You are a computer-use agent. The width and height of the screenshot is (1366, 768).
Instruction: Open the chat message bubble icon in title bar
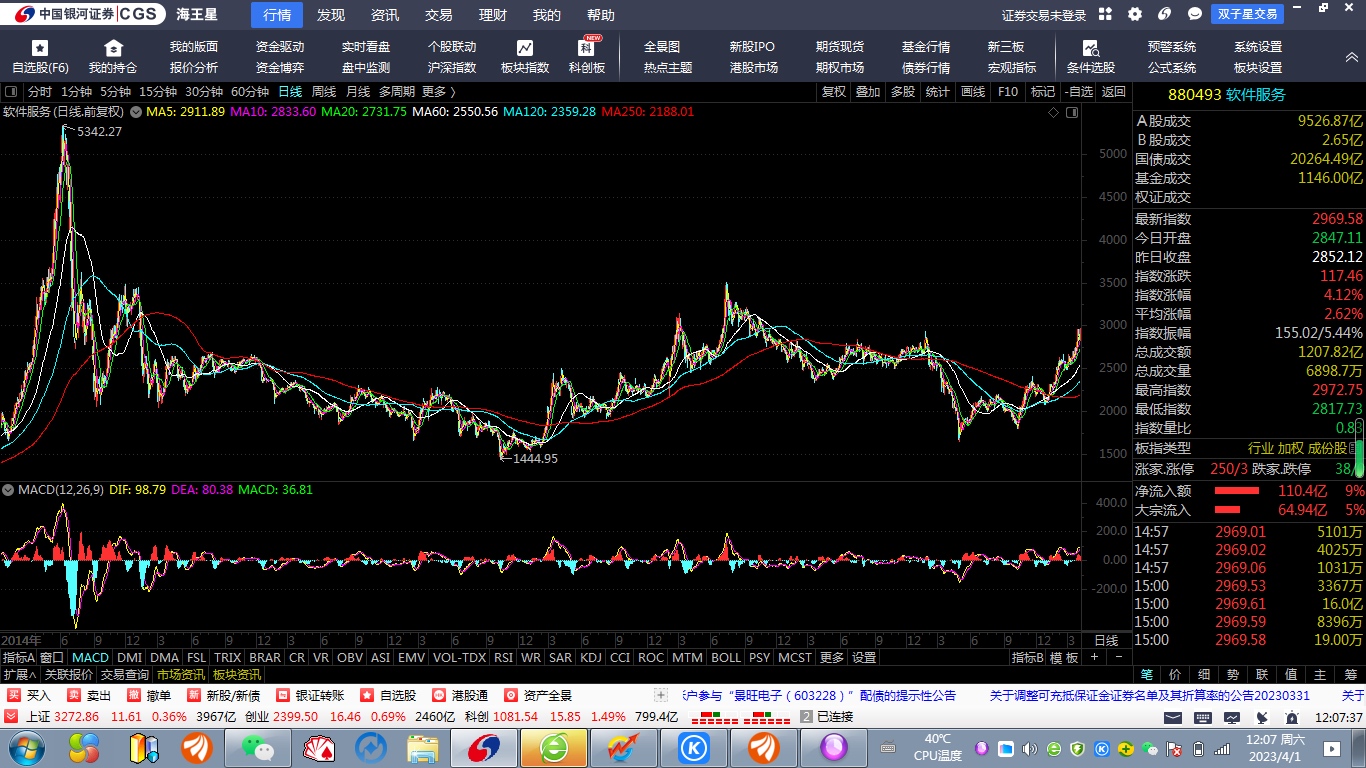tap(1195, 14)
